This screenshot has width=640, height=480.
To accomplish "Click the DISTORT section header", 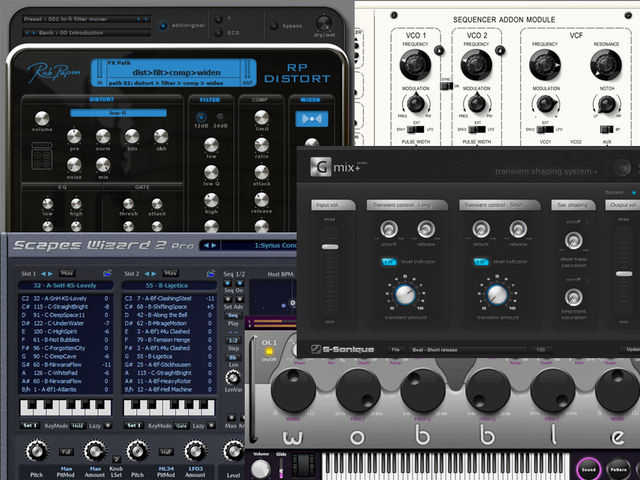I will click(x=102, y=99).
